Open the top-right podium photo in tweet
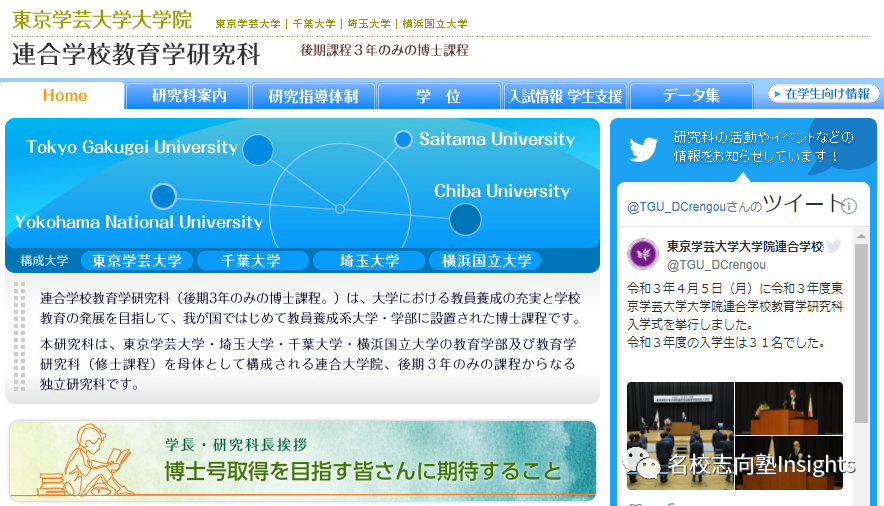 (x=789, y=408)
